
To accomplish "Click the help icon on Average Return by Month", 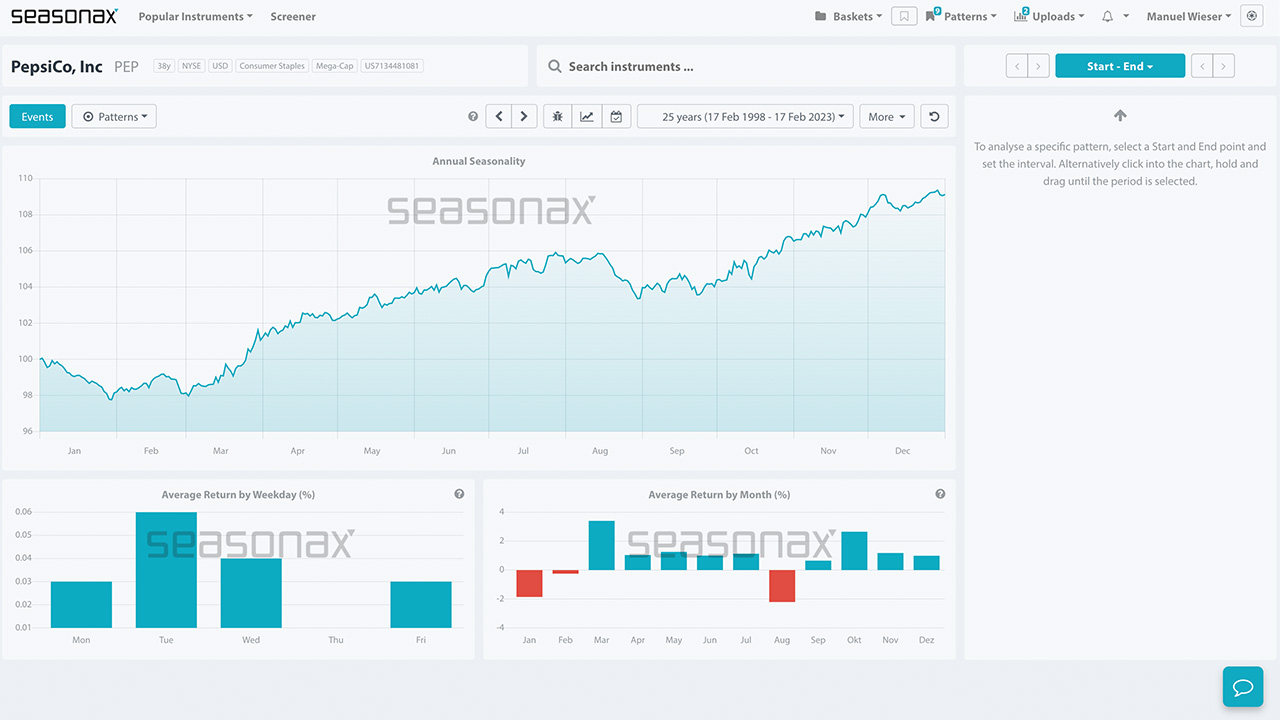I will (939, 493).
